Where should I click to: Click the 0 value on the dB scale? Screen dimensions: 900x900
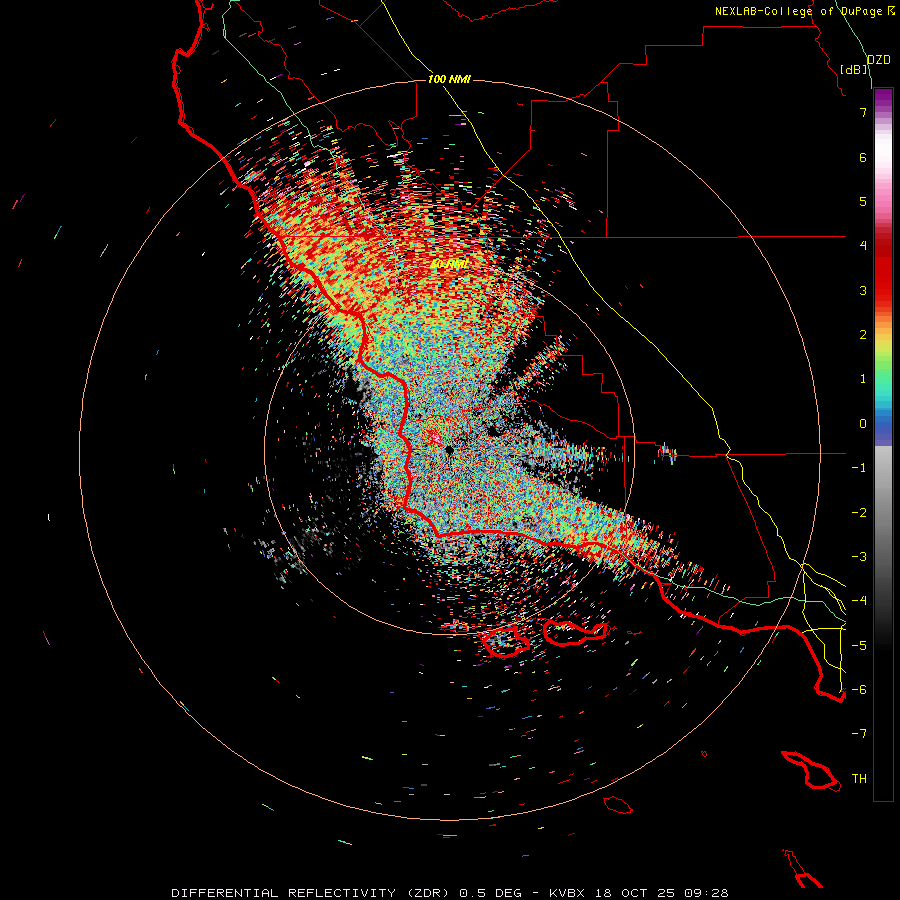(863, 424)
